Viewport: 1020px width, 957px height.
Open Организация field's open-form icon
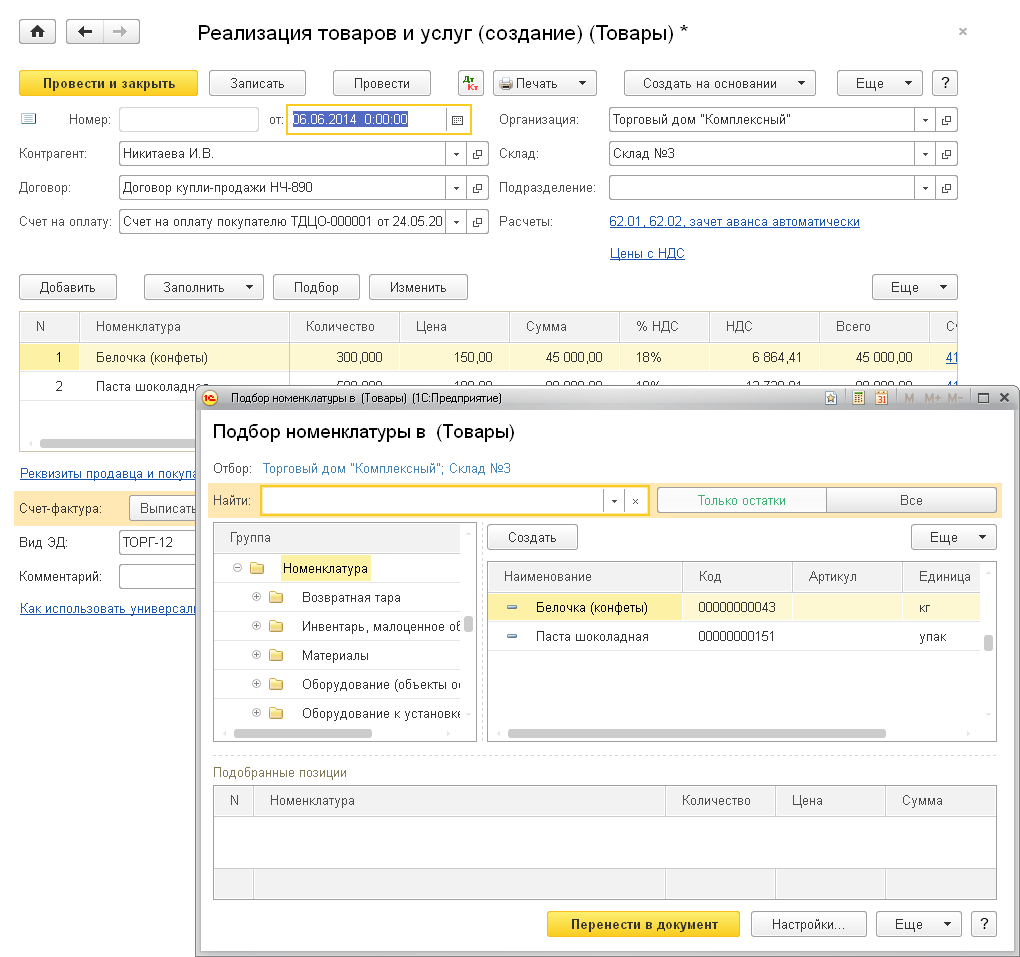pos(946,120)
